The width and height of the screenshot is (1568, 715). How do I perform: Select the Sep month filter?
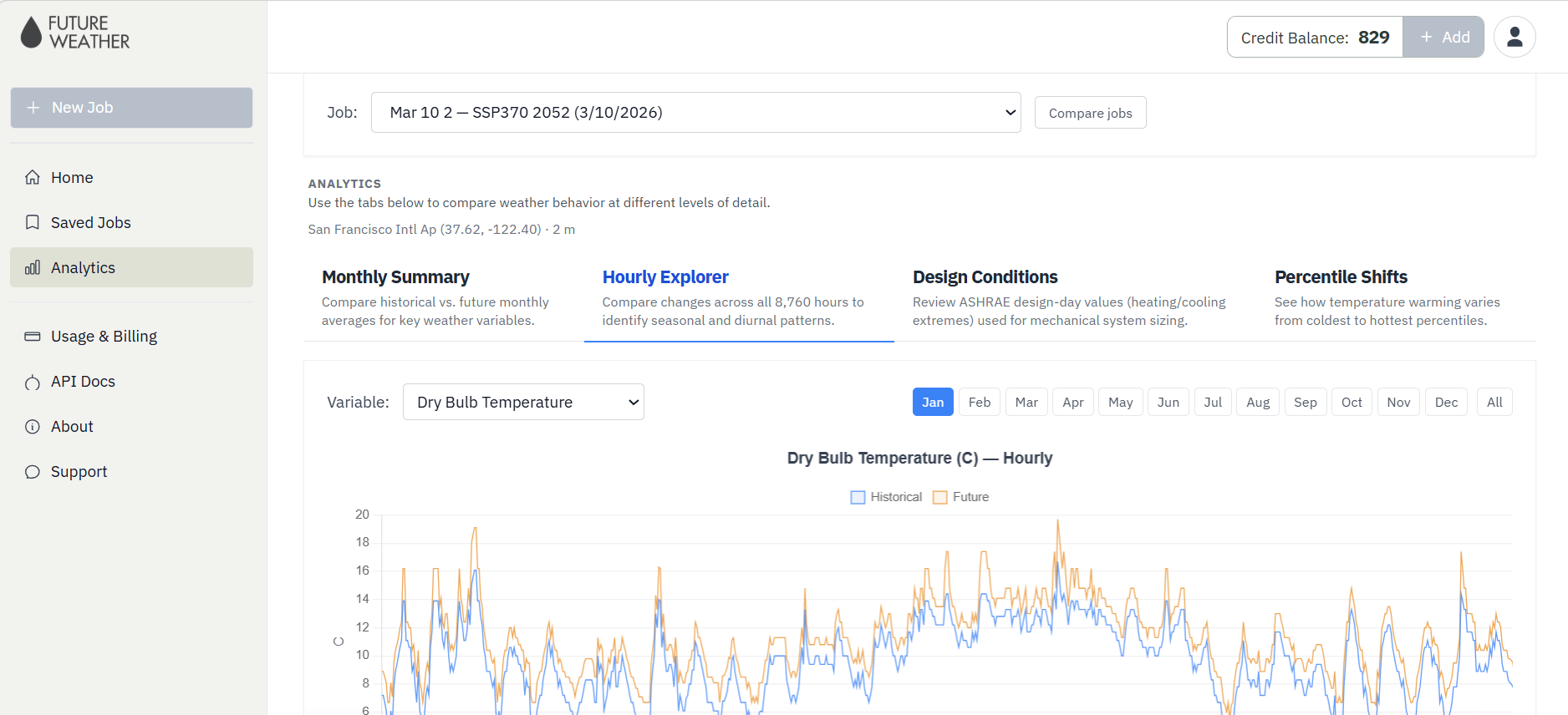pos(1306,402)
